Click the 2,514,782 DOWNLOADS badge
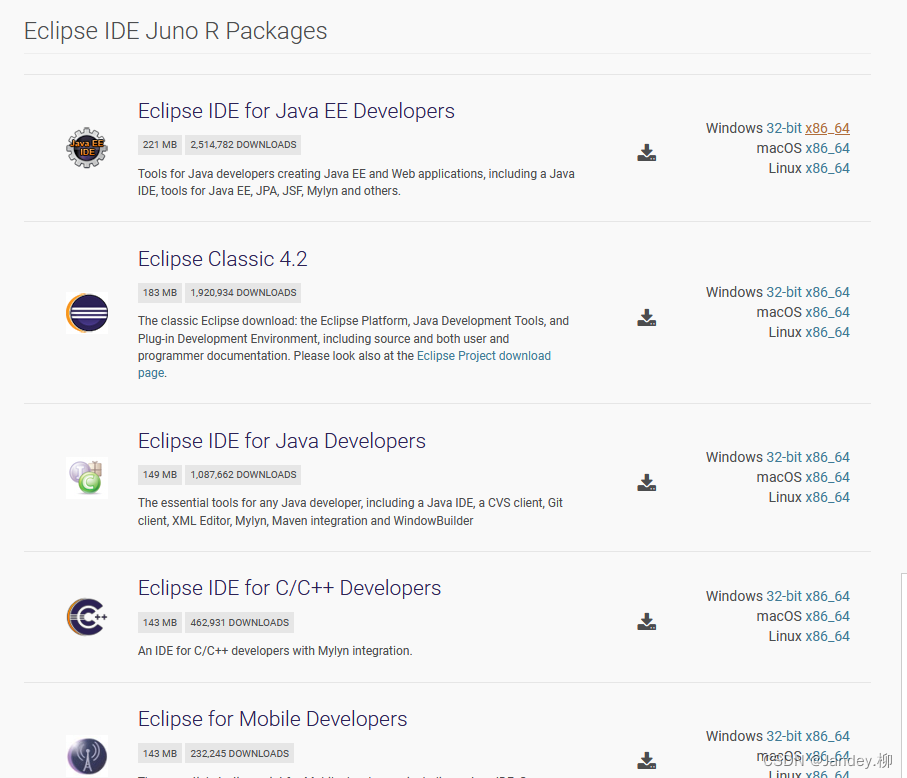 (x=243, y=145)
